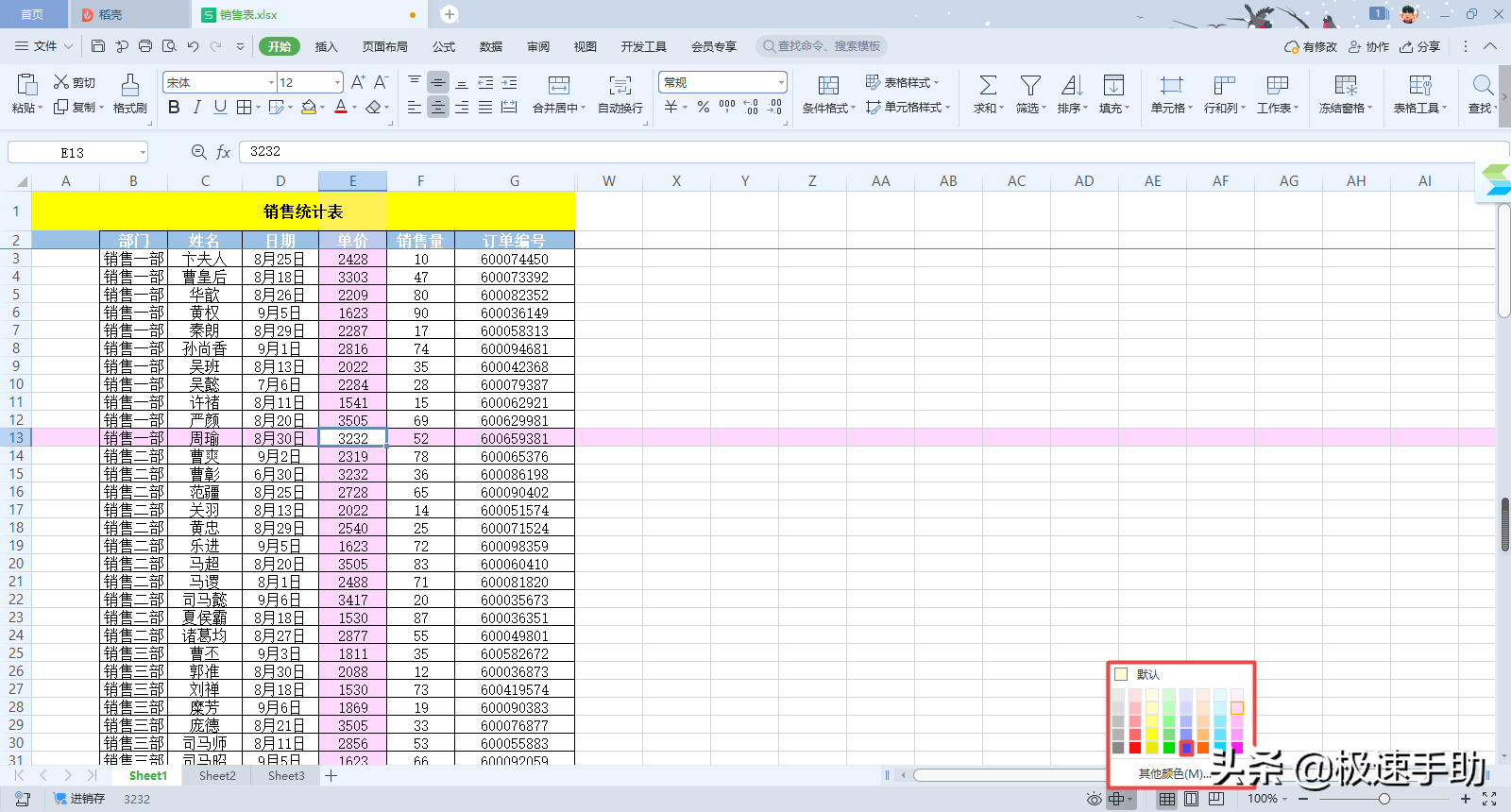Click the Undo arrow icon
This screenshot has height=812, width=1511.
tap(193, 45)
